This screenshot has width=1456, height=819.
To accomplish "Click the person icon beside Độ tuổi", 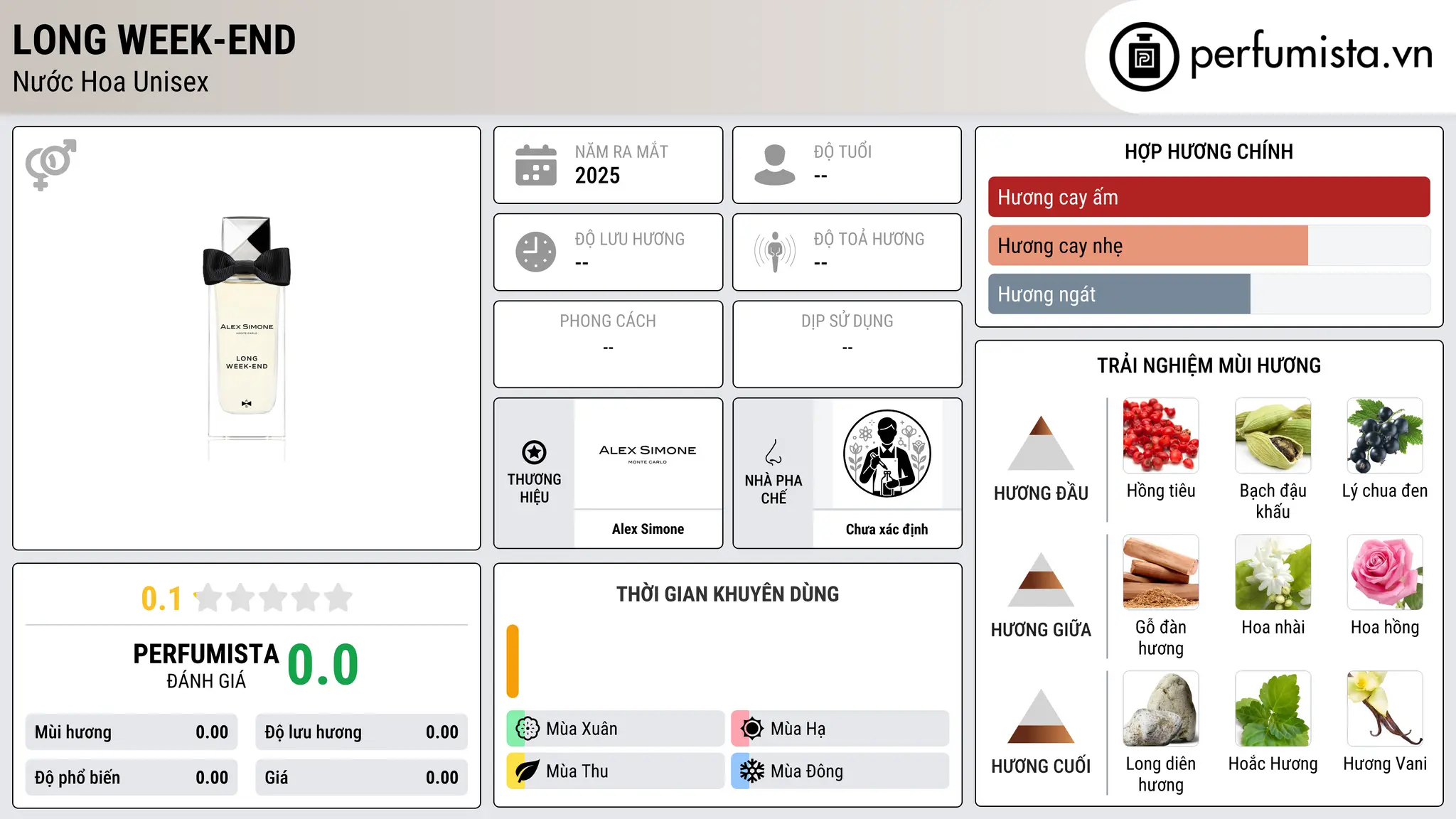I will point(774,165).
